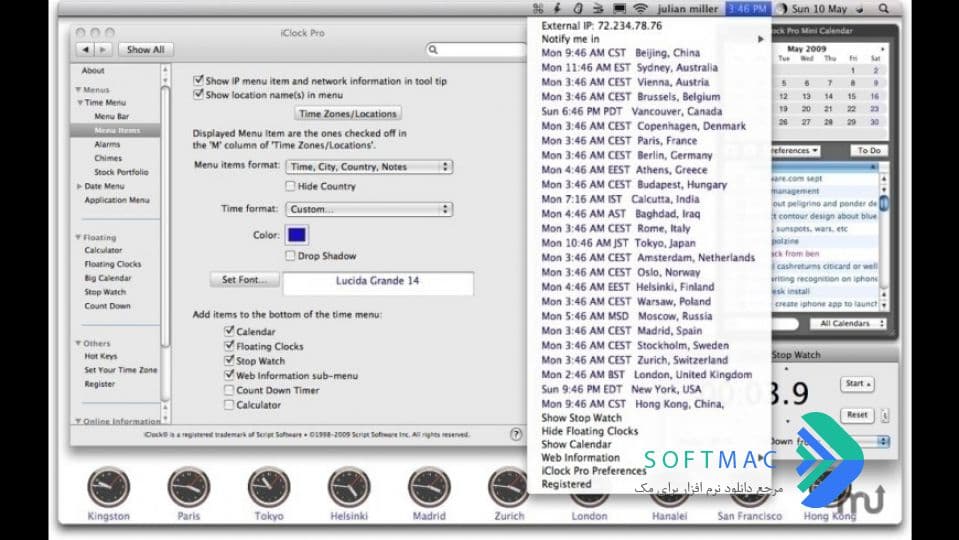Click the Helsinki floating clock
959x540 pixels.
(349, 487)
